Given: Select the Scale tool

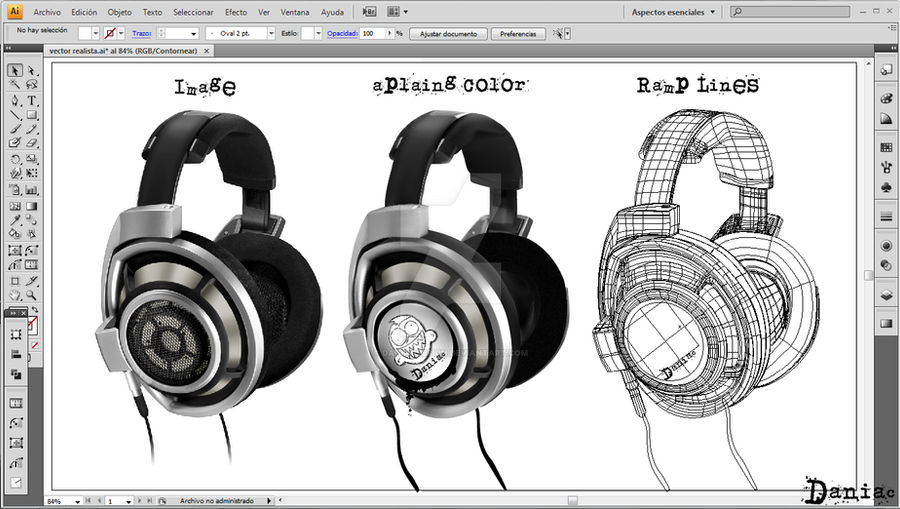Looking at the screenshot, I should pos(32,159).
